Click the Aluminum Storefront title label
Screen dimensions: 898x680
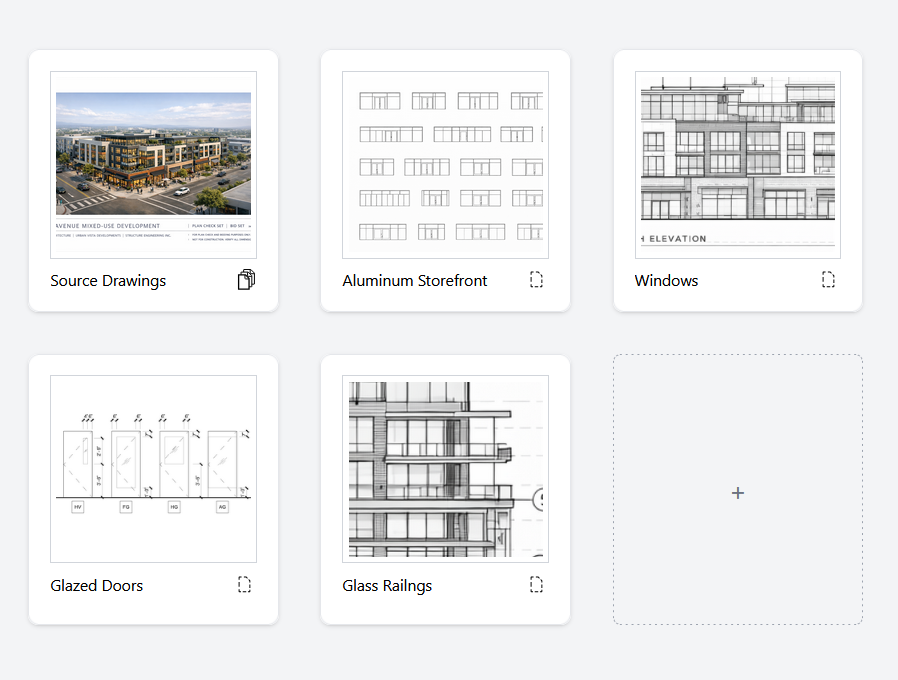[415, 281]
